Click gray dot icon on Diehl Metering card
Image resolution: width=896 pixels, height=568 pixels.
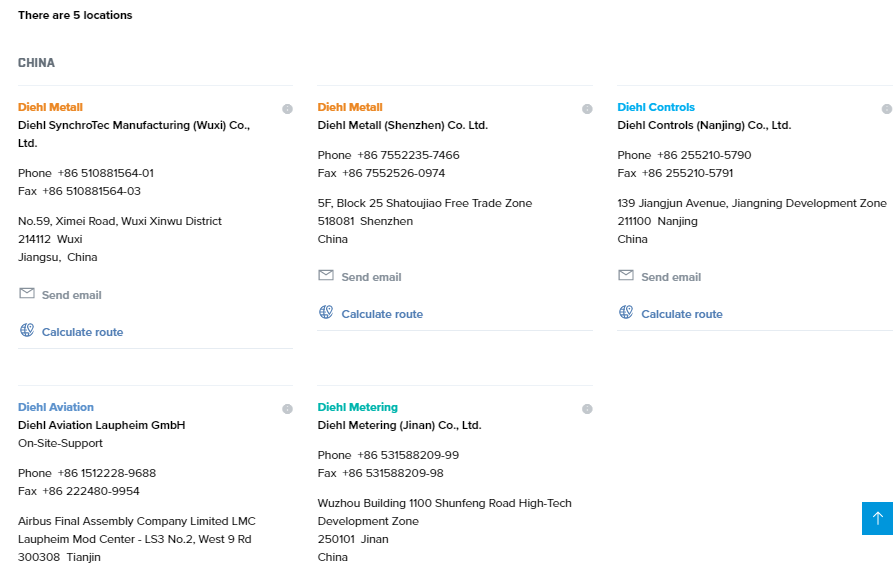587,409
